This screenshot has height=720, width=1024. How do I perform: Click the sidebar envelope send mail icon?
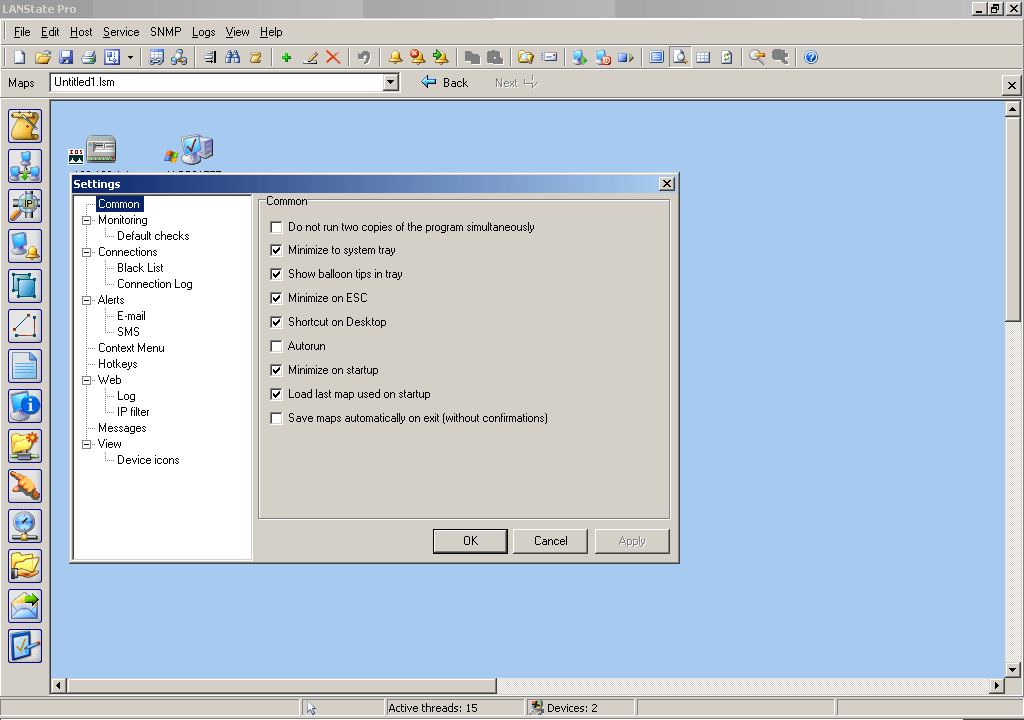(x=25, y=606)
